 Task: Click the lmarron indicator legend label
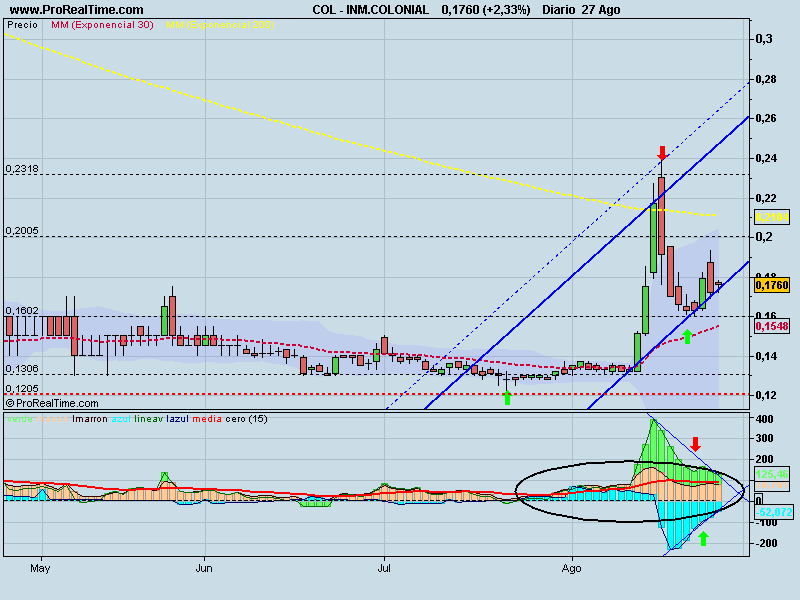coord(90,419)
